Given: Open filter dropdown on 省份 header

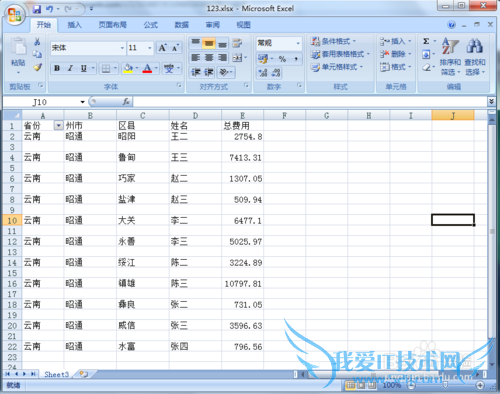Looking at the screenshot, I should click(58, 126).
